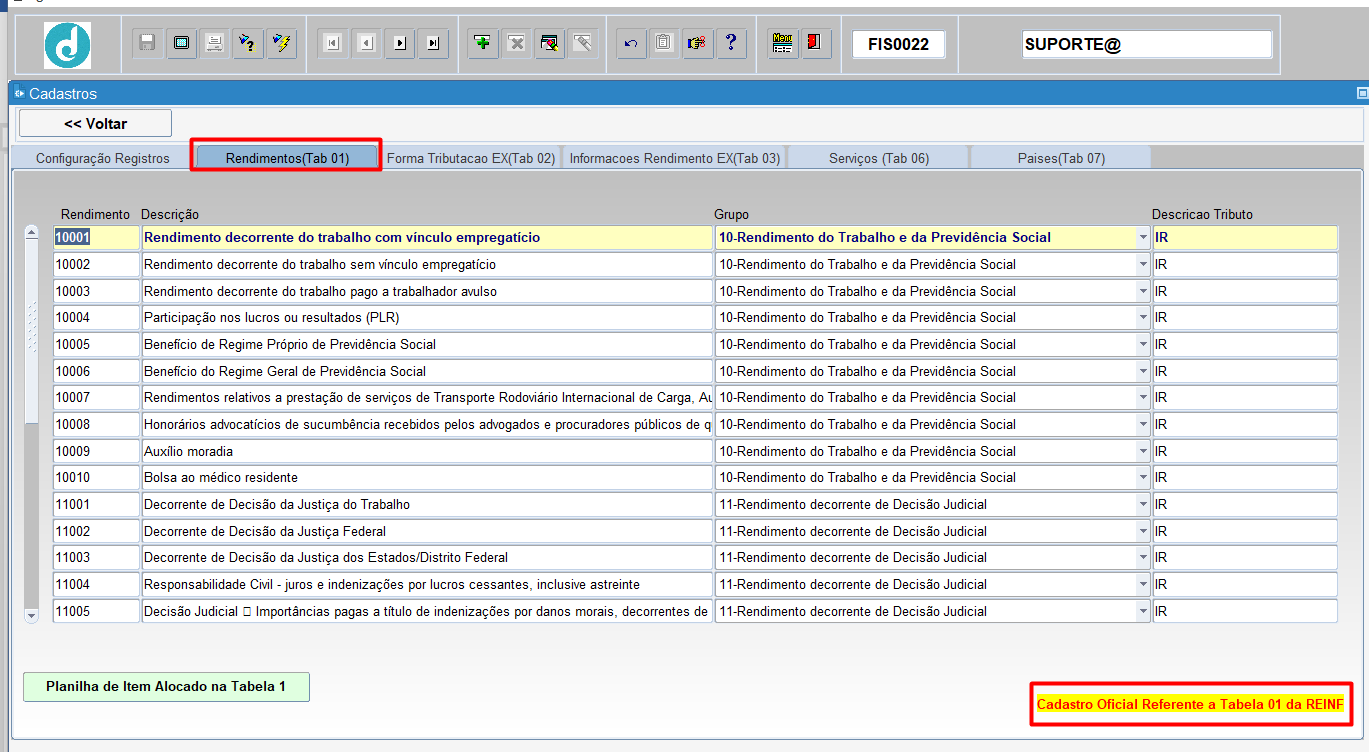
Task: Open Forma Tributacao EX(Tab 02) tab
Action: click(471, 158)
